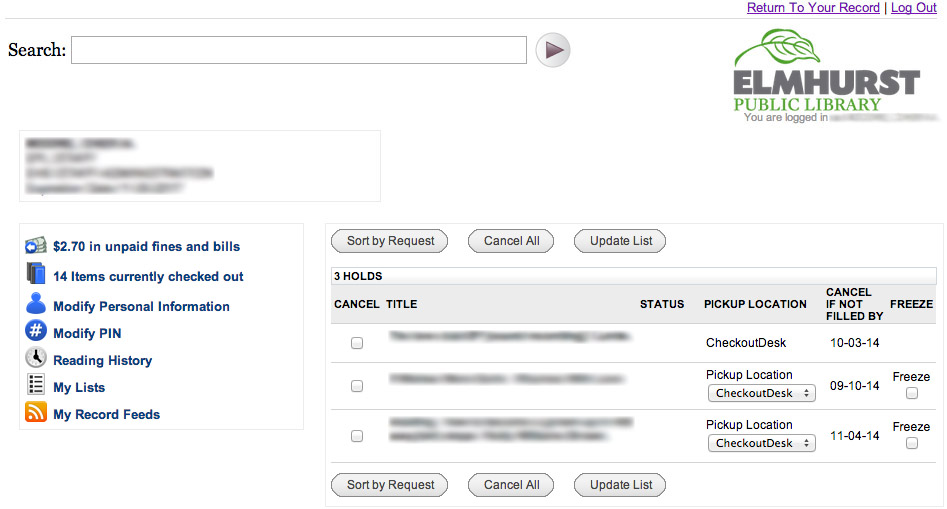Click the blurred title of the 09-10-14 hold
The height and width of the screenshot is (509, 947).
506,379
